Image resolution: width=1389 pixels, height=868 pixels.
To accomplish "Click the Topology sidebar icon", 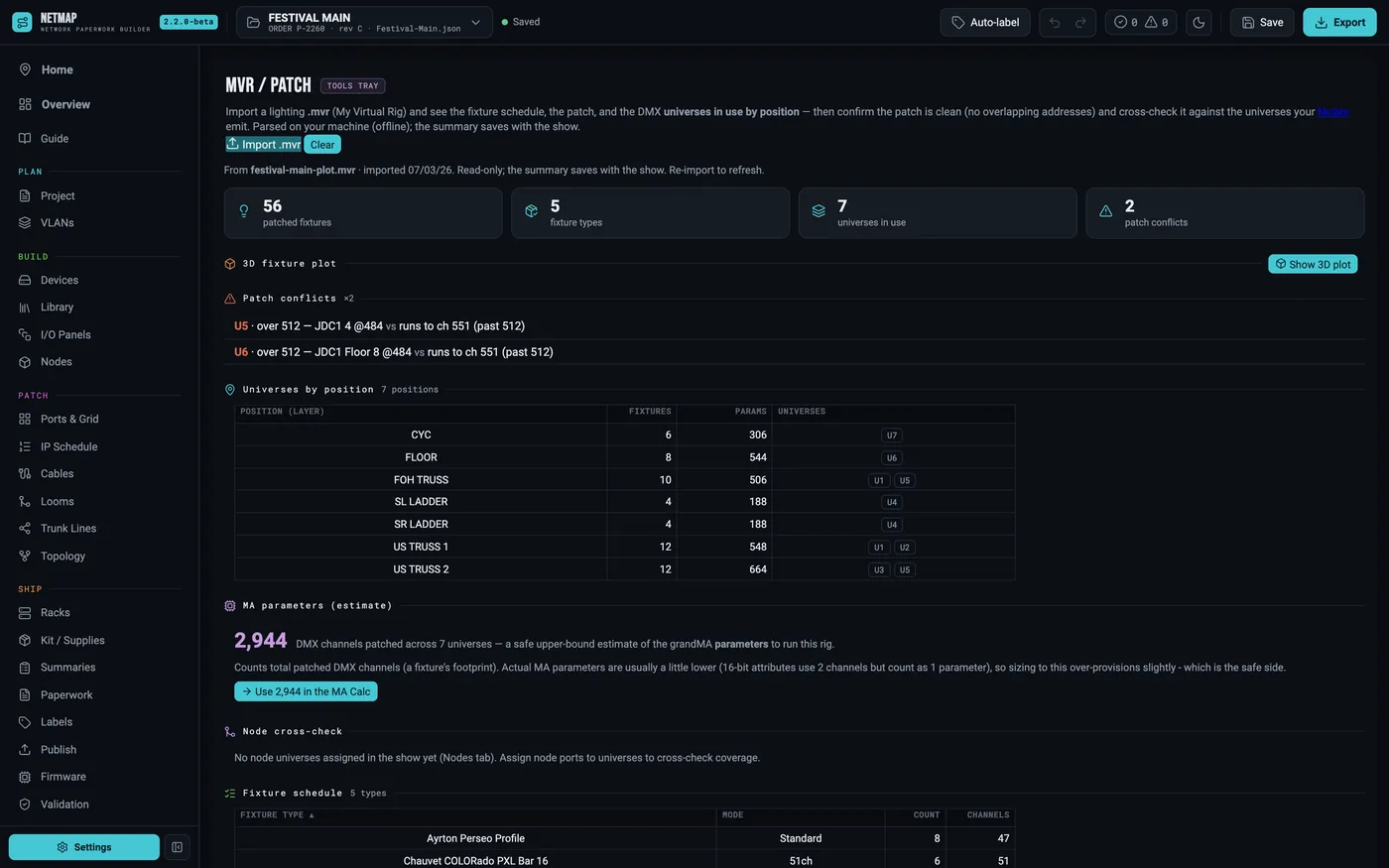I will [25, 556].
